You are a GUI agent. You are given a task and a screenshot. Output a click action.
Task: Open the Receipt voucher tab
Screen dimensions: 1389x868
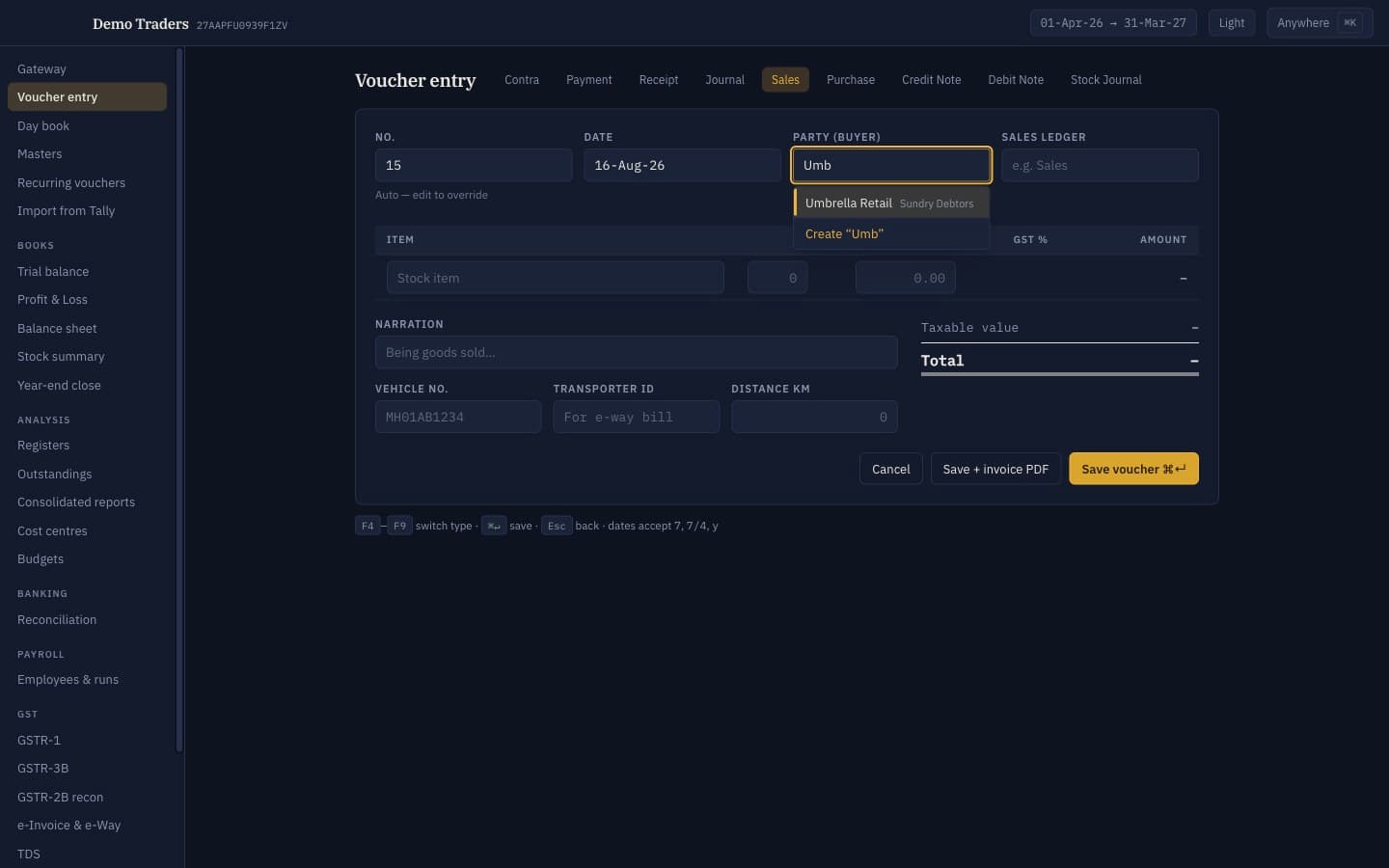pos(659,80)
